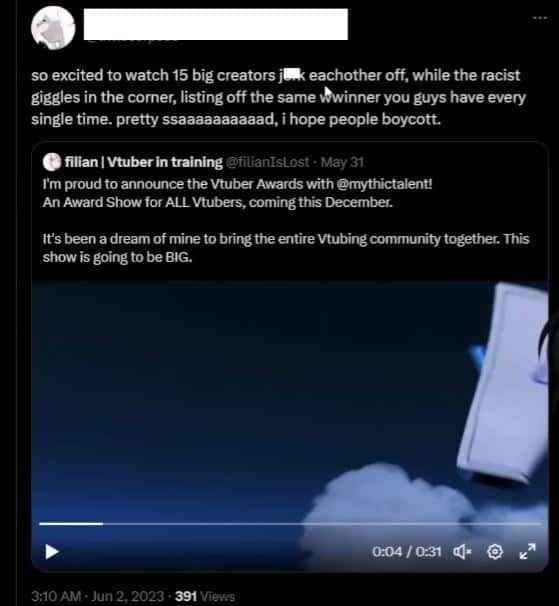
Task: Open the three-dot more options menu
Action: (540, 18)
